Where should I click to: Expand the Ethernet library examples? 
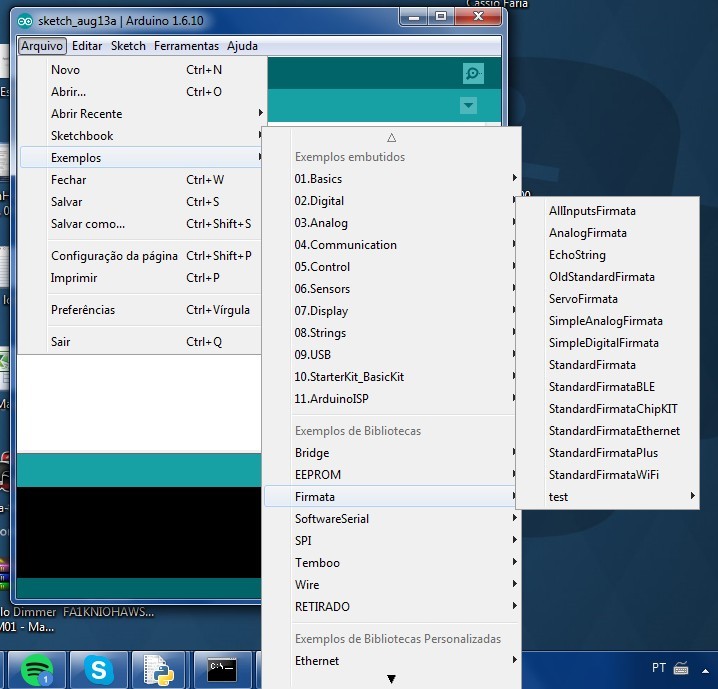click(x=392, y=660)
